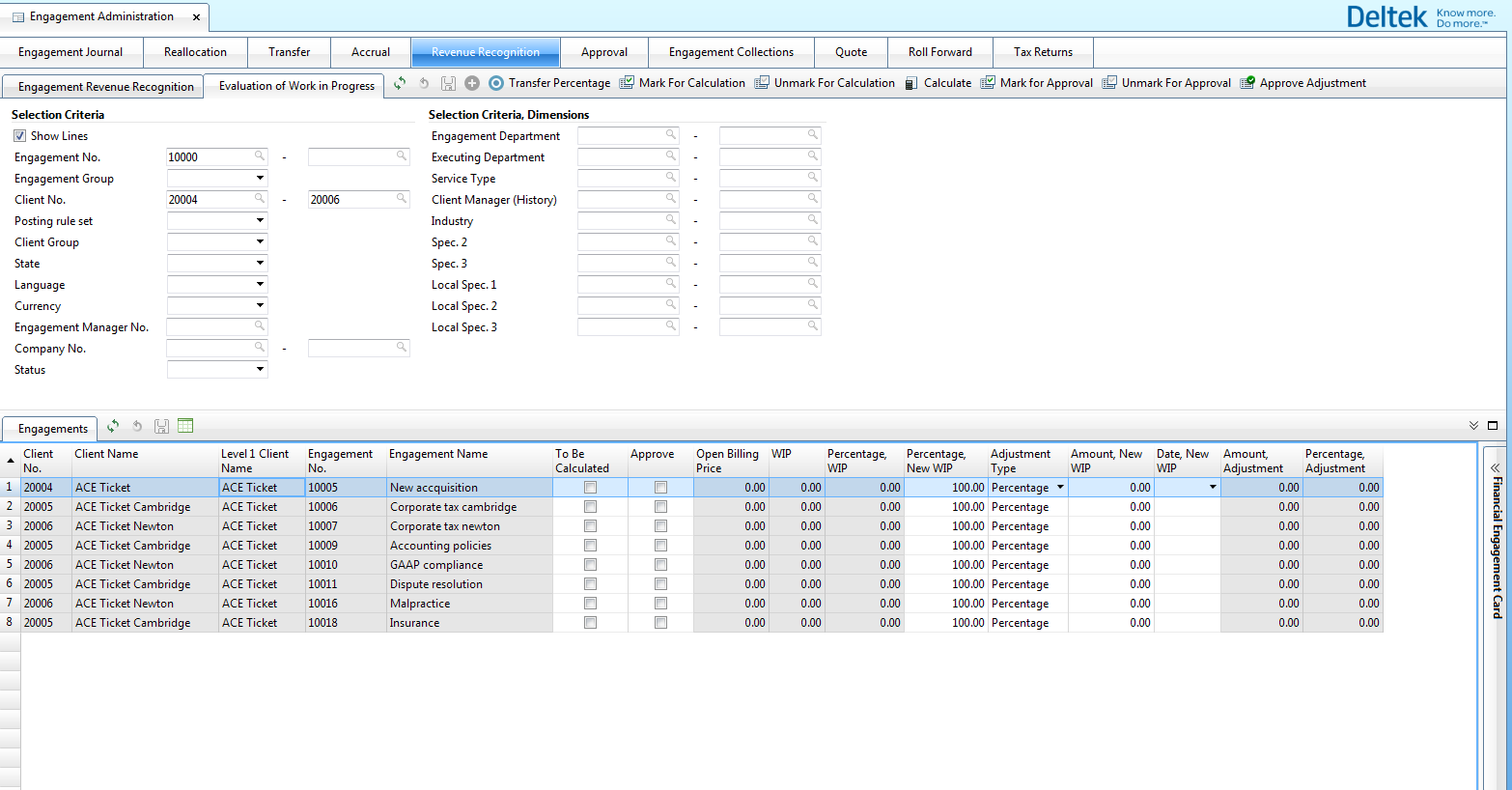Expand the Currency dropdown

click(260, 305)
